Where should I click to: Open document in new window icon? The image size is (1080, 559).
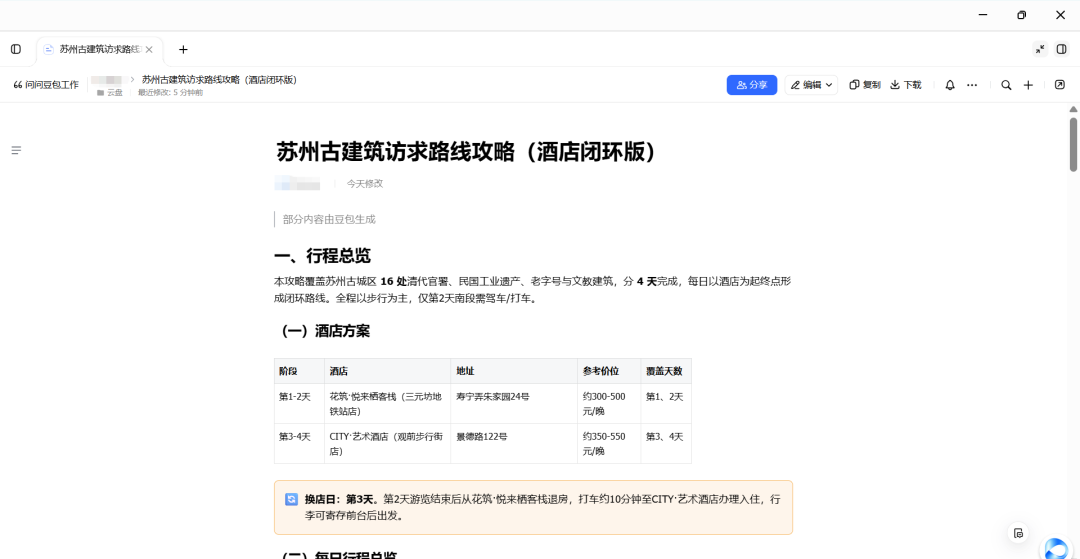coord(1059,85)
